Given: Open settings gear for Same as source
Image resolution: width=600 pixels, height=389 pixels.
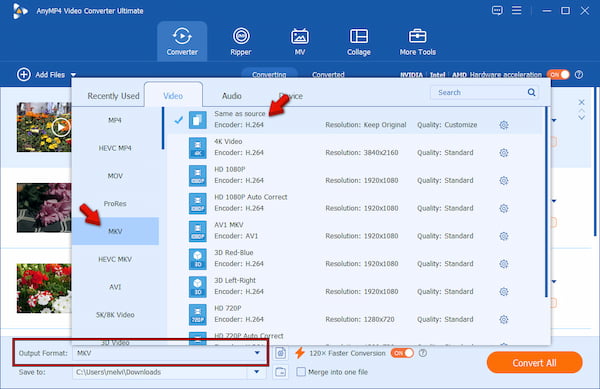Looking at the screenshot, I should tap(504, 125).
